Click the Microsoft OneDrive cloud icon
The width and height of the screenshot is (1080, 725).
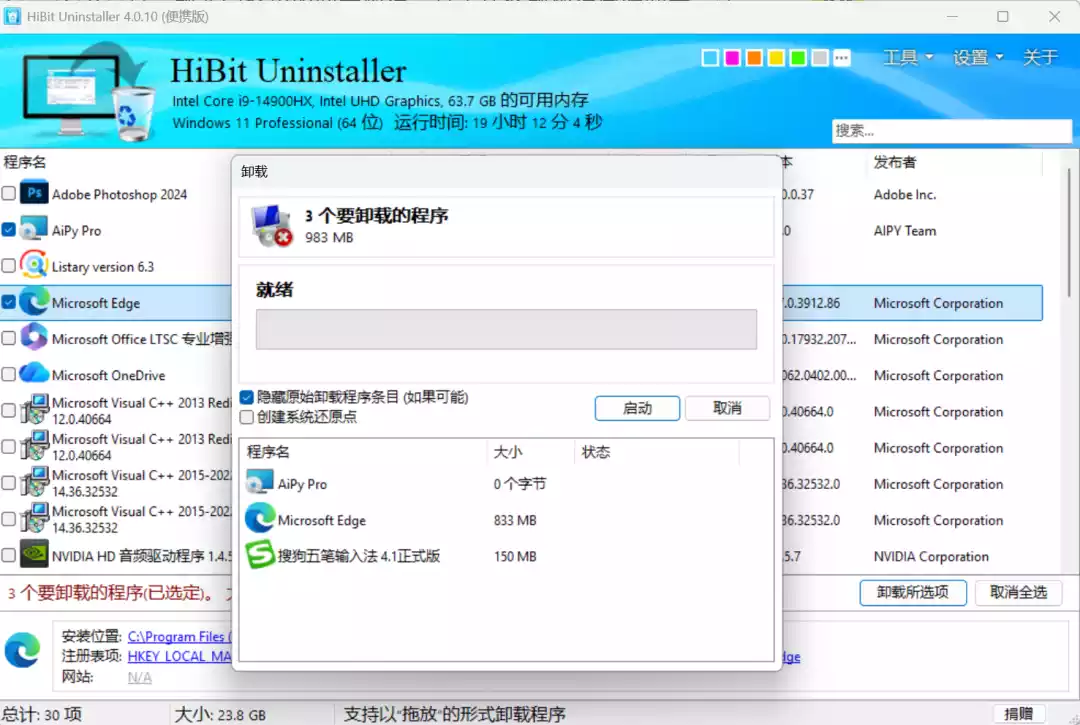tap(34, 374)
